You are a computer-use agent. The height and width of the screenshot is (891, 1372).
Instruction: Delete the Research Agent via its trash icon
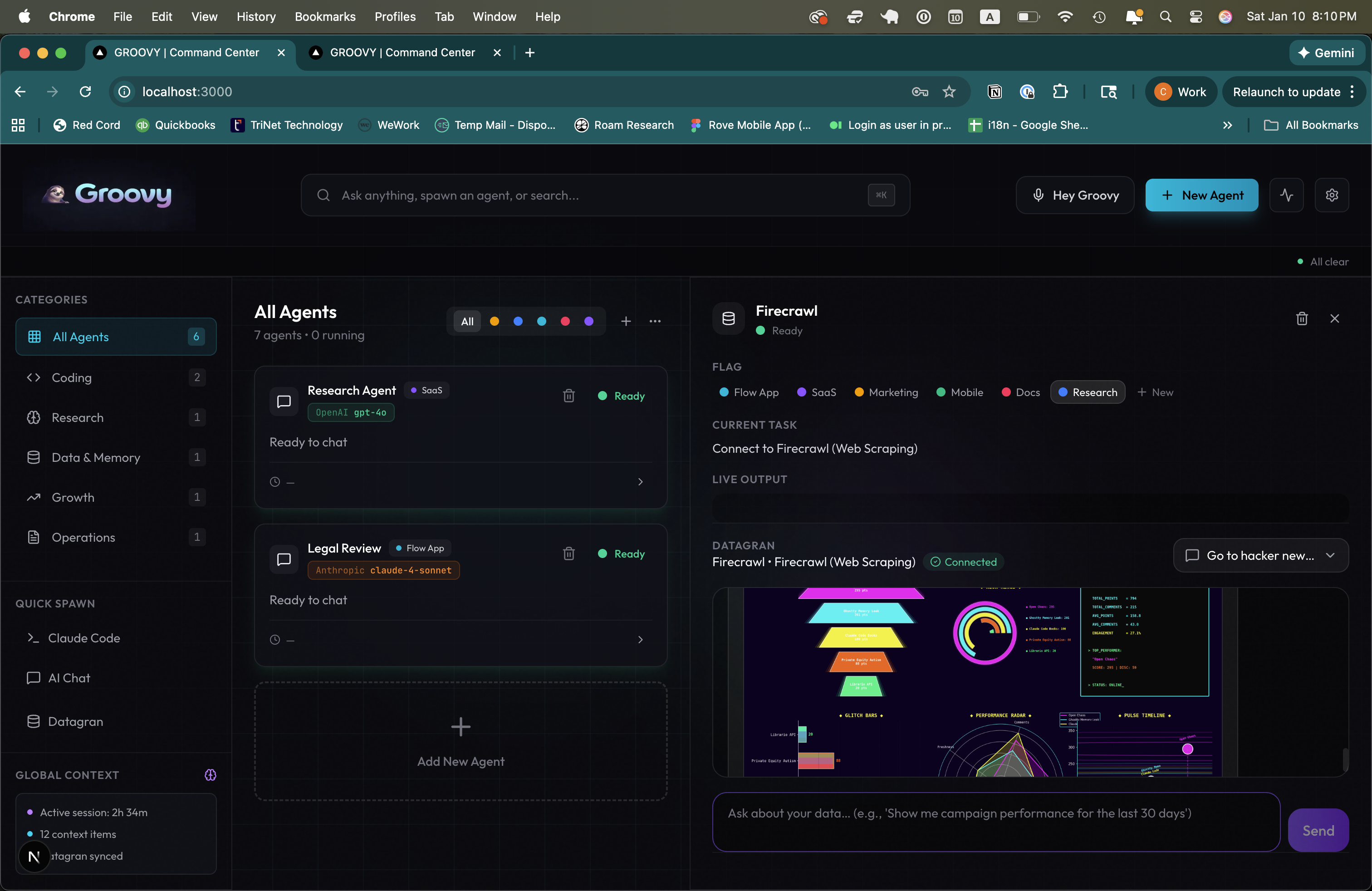(568, 396)
